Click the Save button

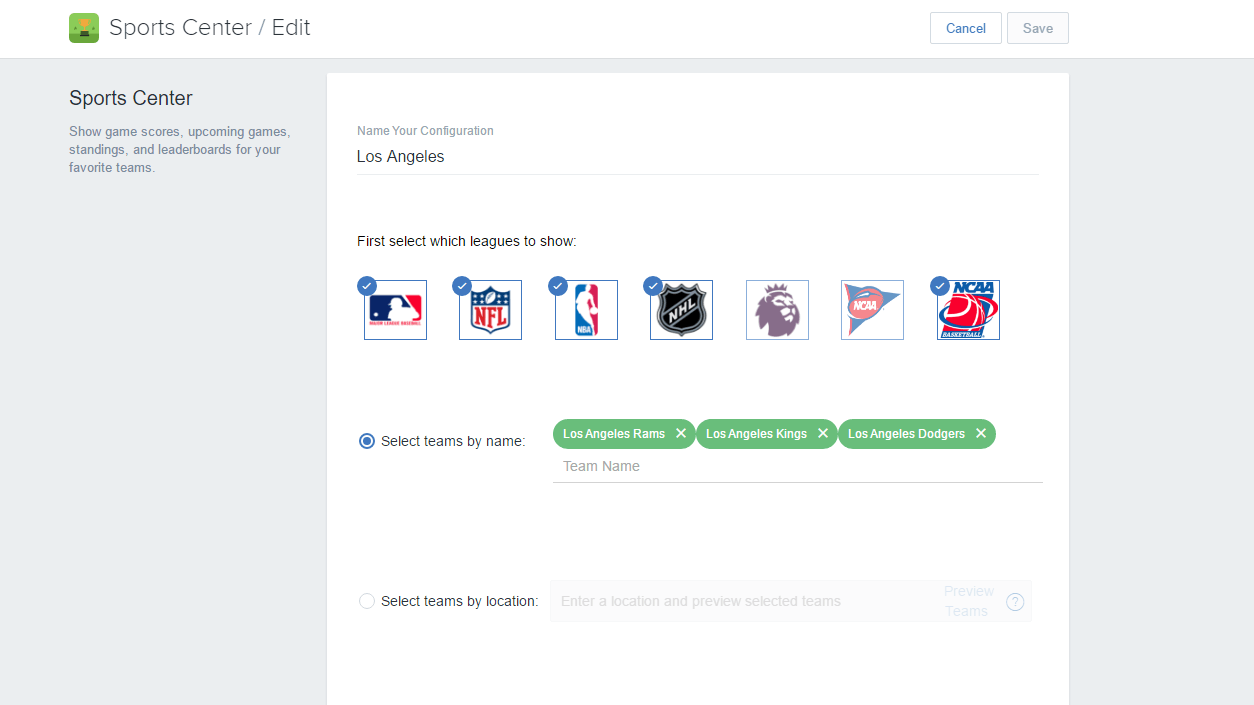pyautogui.click(x=1038, y=28)
